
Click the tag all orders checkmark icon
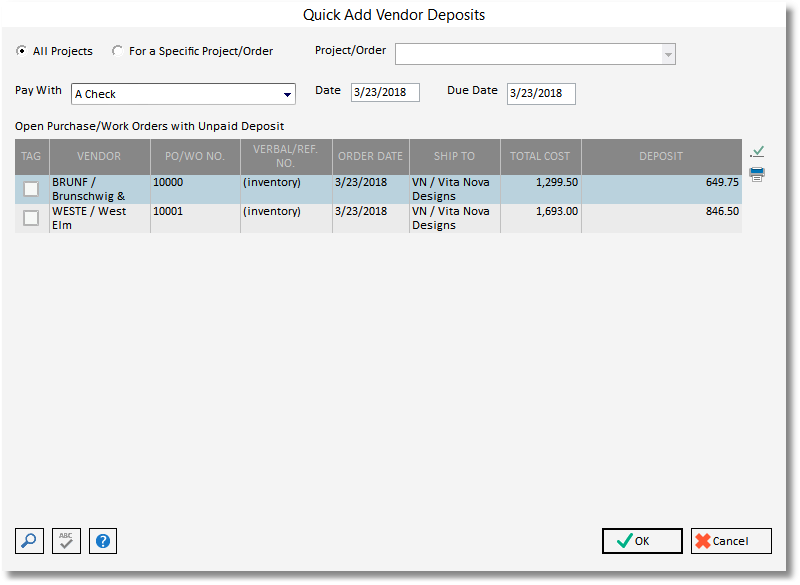[x=757, y=151]
